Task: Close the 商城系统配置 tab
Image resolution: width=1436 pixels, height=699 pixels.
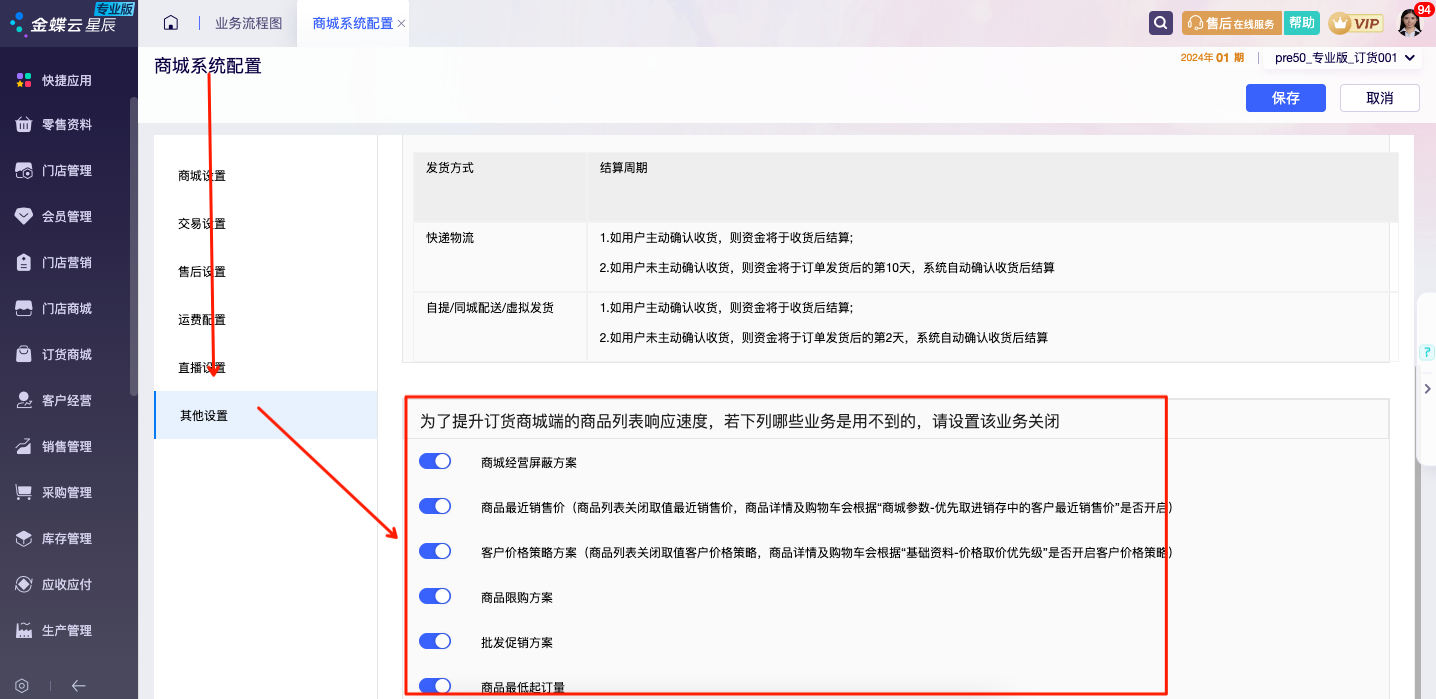Action: tap(401, 23)
